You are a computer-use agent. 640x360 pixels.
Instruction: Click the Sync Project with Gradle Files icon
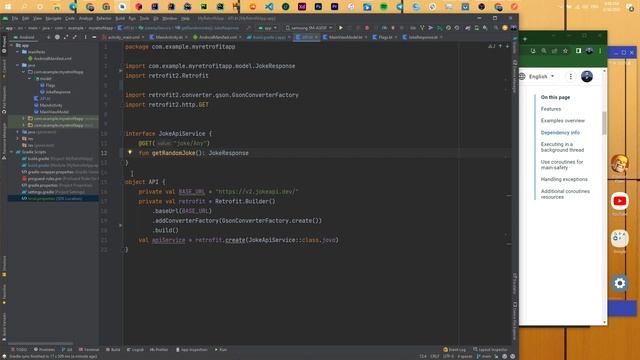tap(467, 28)
